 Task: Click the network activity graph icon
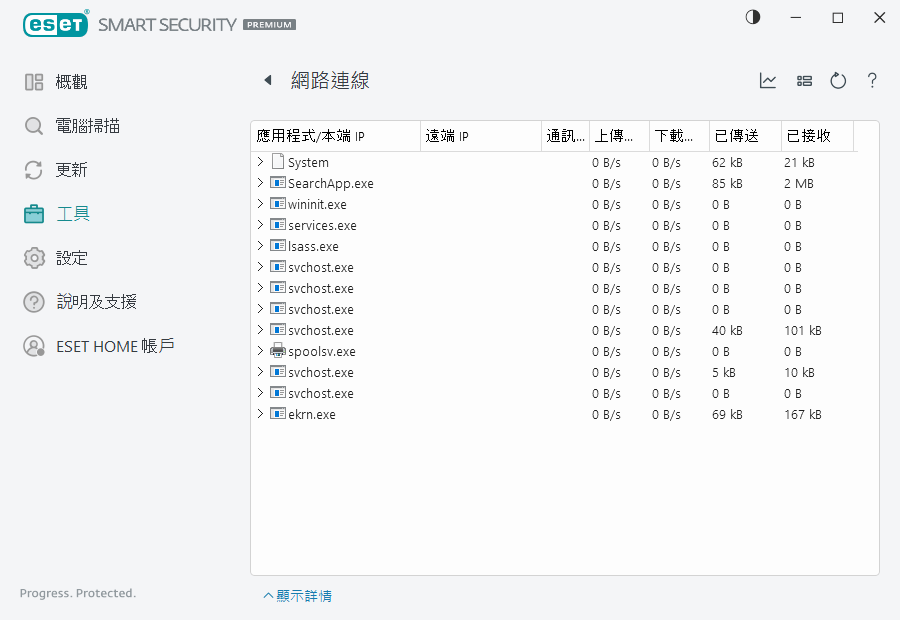pyautogui.click(x=768, y=81)
